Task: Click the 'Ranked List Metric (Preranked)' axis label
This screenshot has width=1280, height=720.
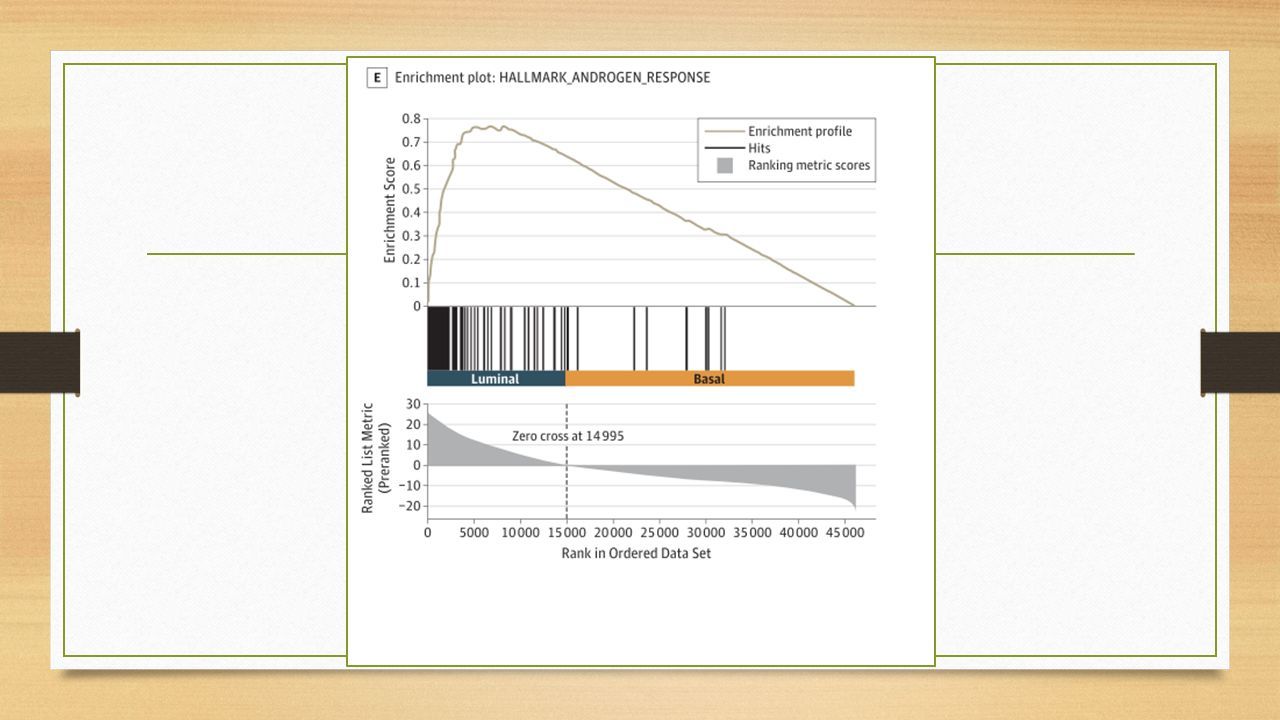Action: [375, 458]
